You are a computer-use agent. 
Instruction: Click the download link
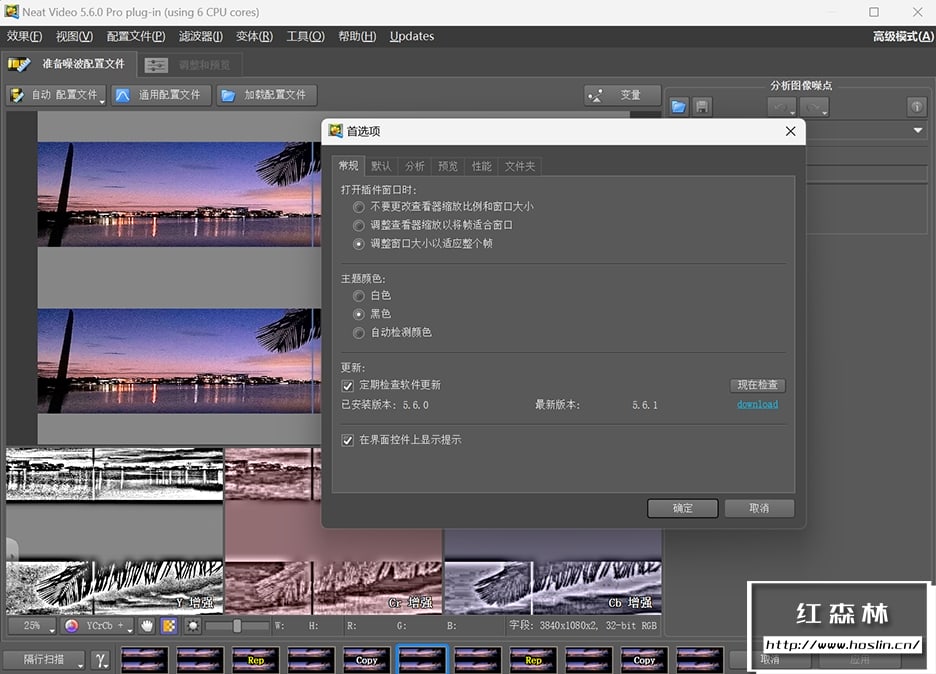757,405
